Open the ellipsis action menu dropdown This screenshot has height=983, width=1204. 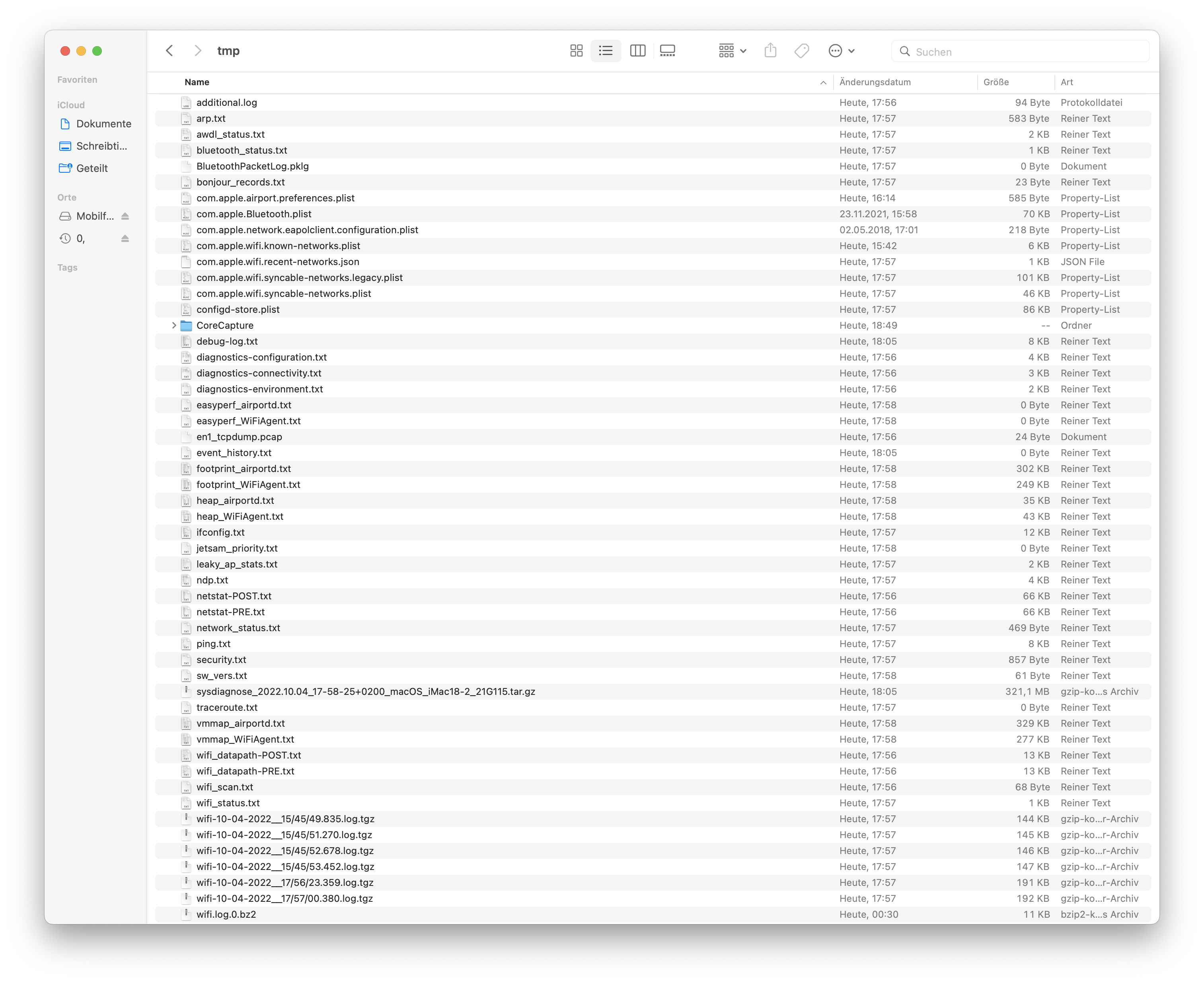pyautogui.click(x=841, y=51)
